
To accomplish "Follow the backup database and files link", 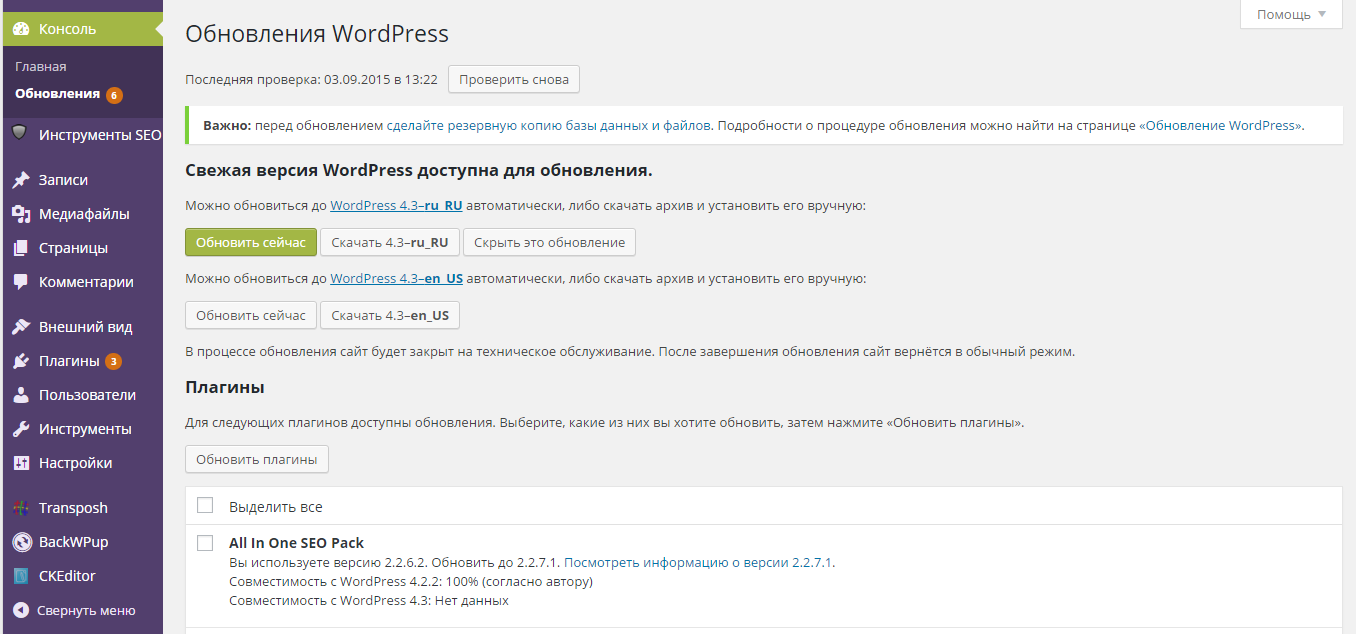I will click(549, 126).
